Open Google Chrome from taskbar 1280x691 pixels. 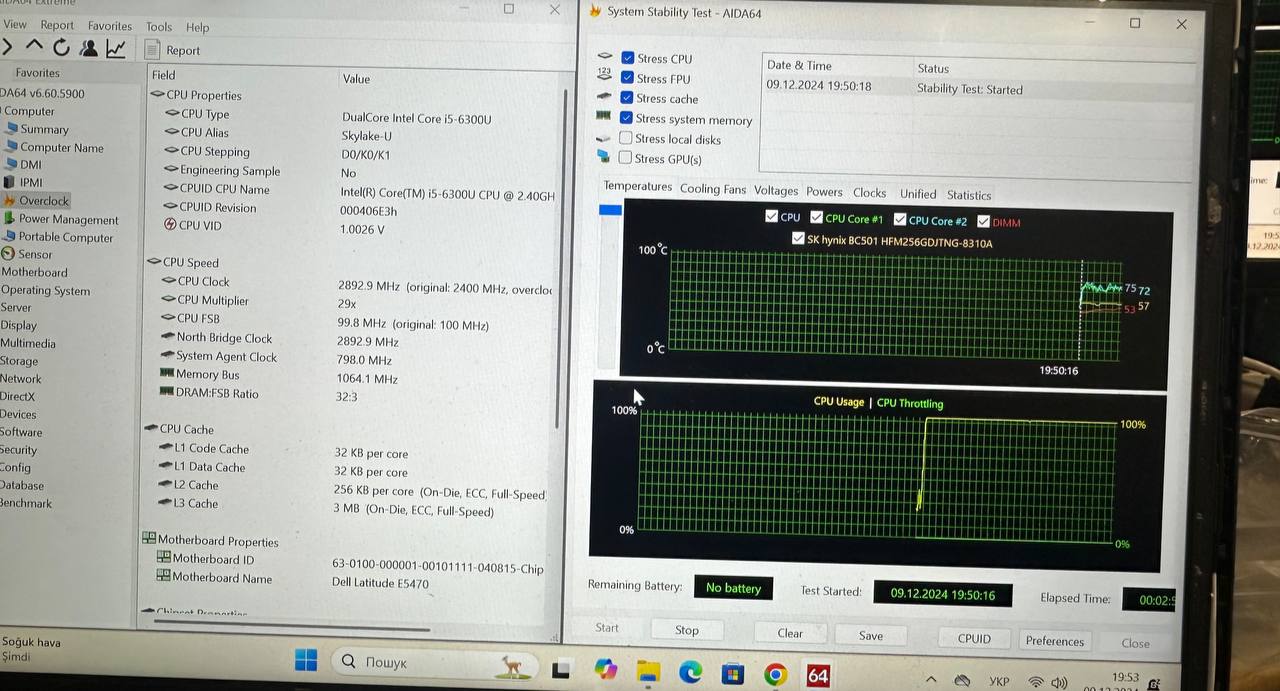click(775, 675)
